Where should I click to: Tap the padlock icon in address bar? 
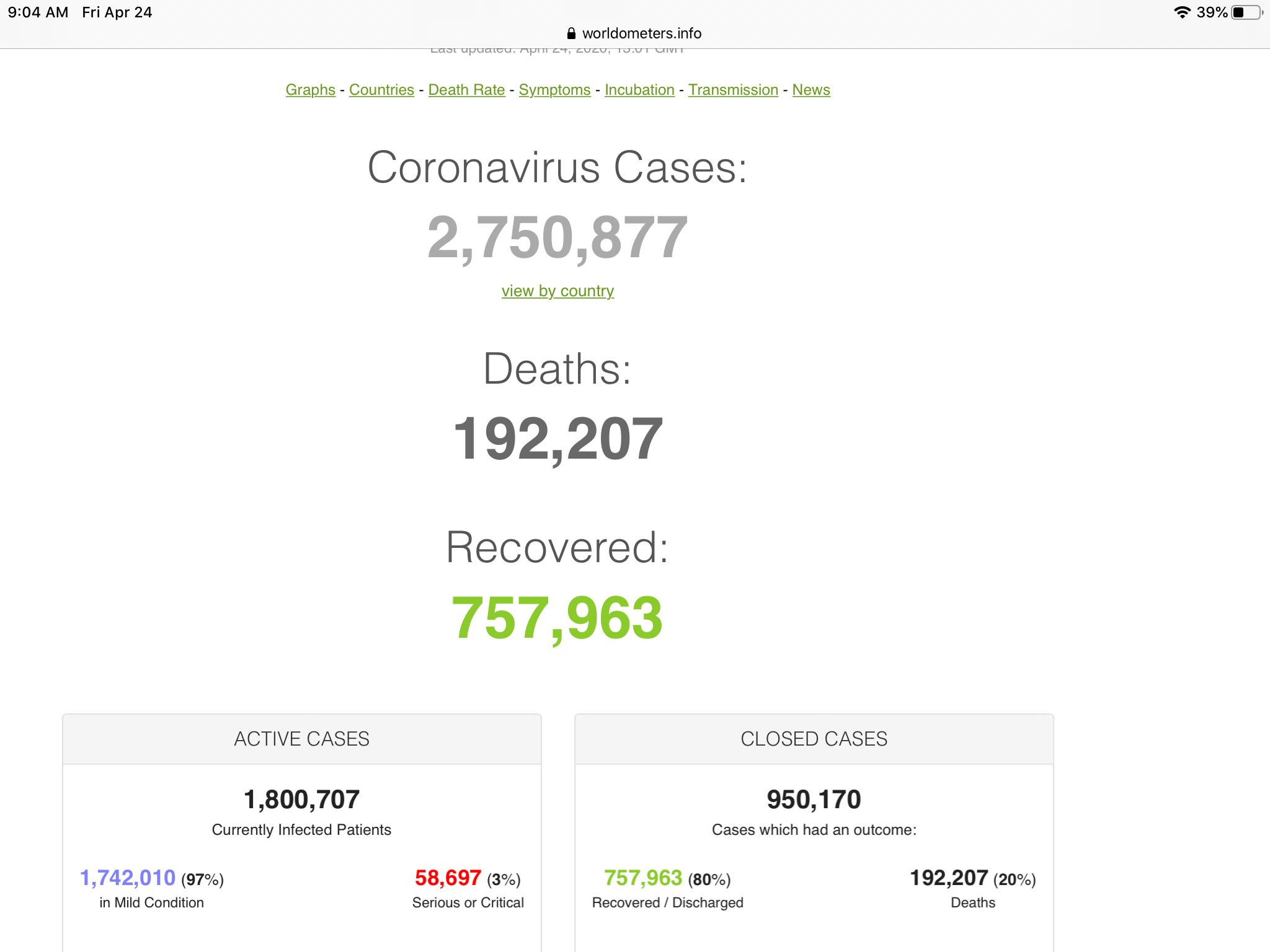571,33
